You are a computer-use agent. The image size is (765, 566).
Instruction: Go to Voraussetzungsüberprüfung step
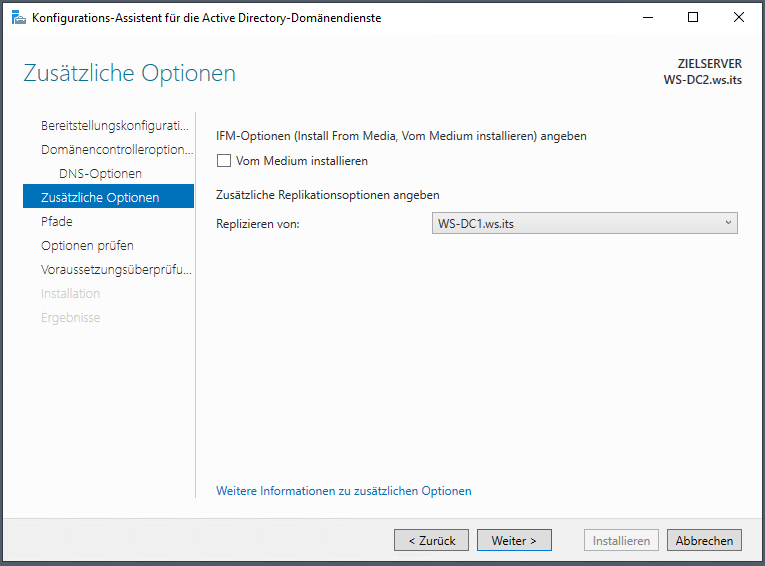[116, 269]
